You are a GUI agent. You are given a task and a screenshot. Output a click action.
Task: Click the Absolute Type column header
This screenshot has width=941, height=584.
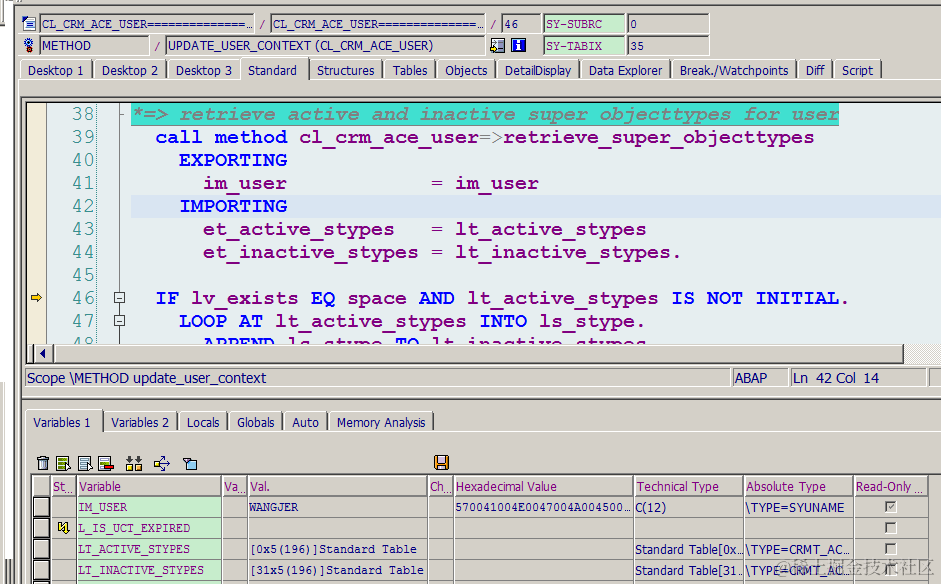[x=798, y=486]
